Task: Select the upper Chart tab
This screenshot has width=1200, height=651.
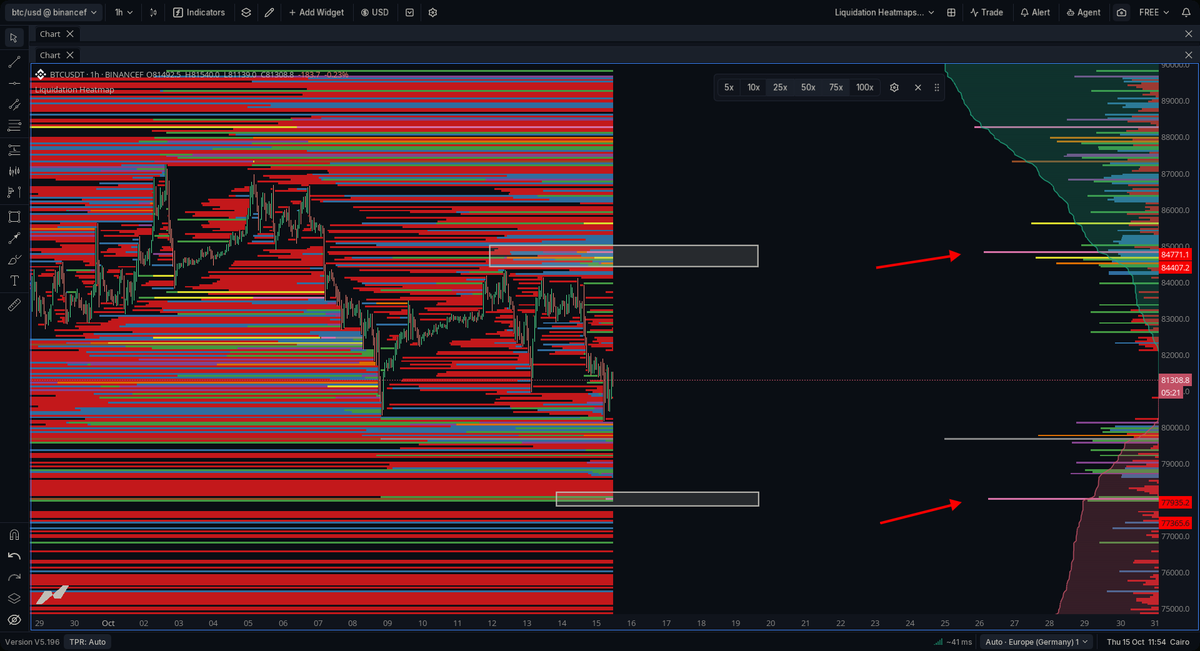Action: pos(50,34)
